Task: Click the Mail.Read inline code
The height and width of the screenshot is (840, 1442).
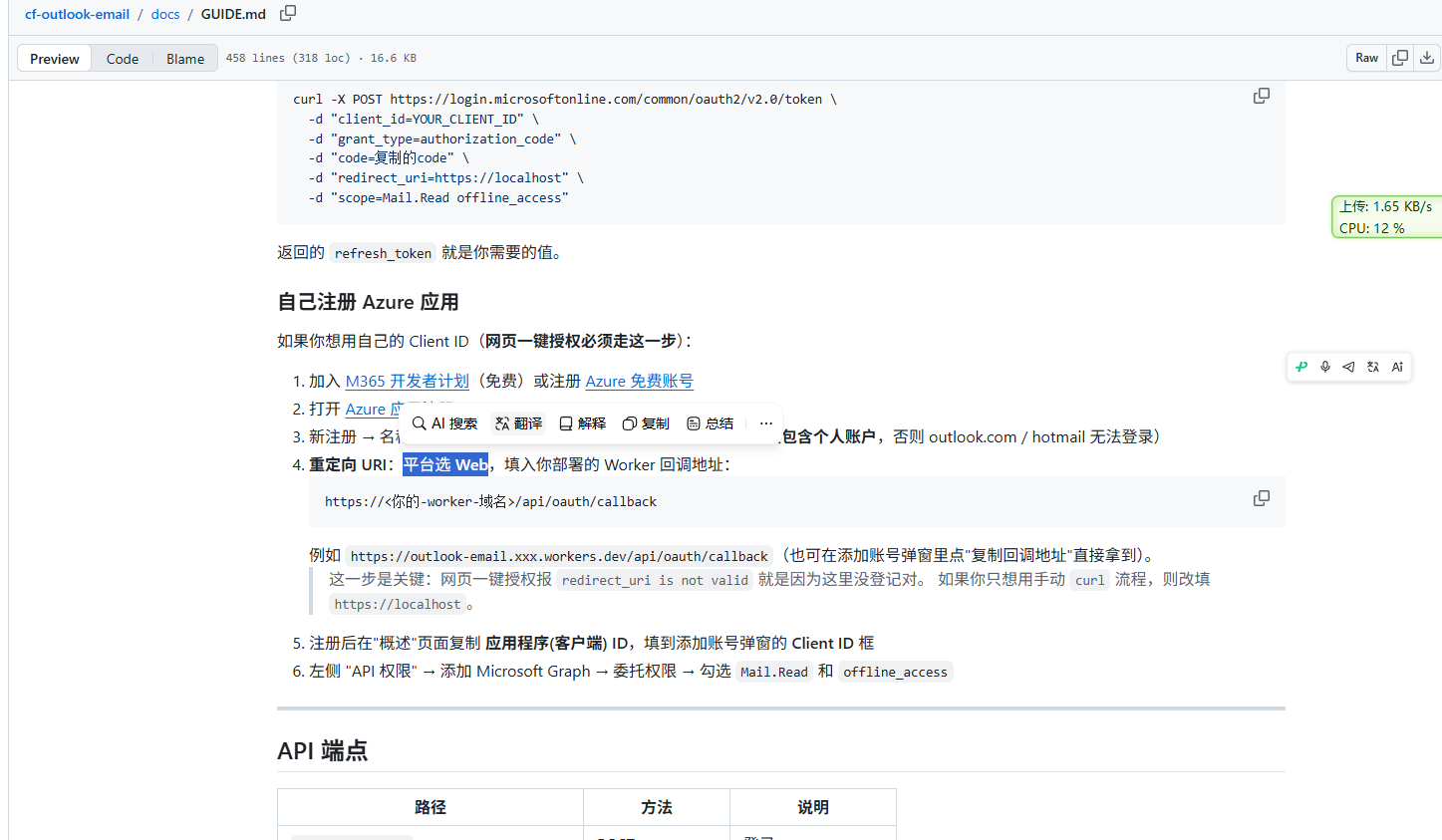Action: coord(774,672)
